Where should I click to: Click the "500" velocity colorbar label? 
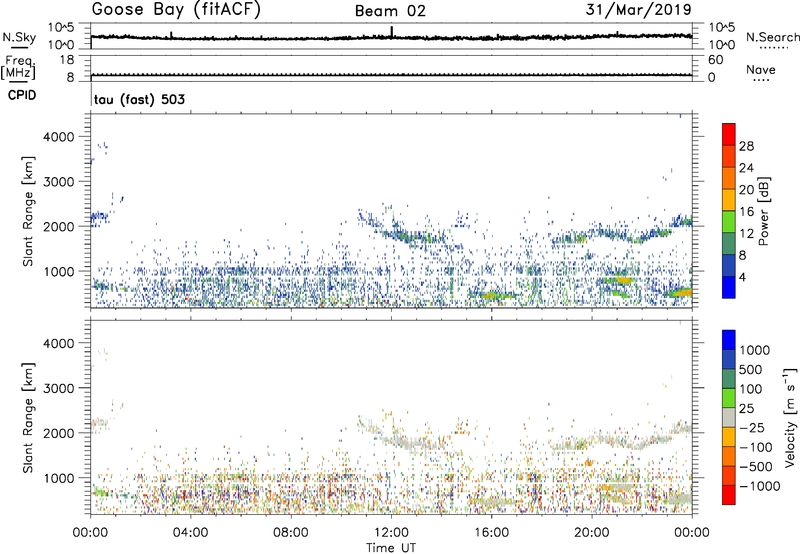point(750,369)
